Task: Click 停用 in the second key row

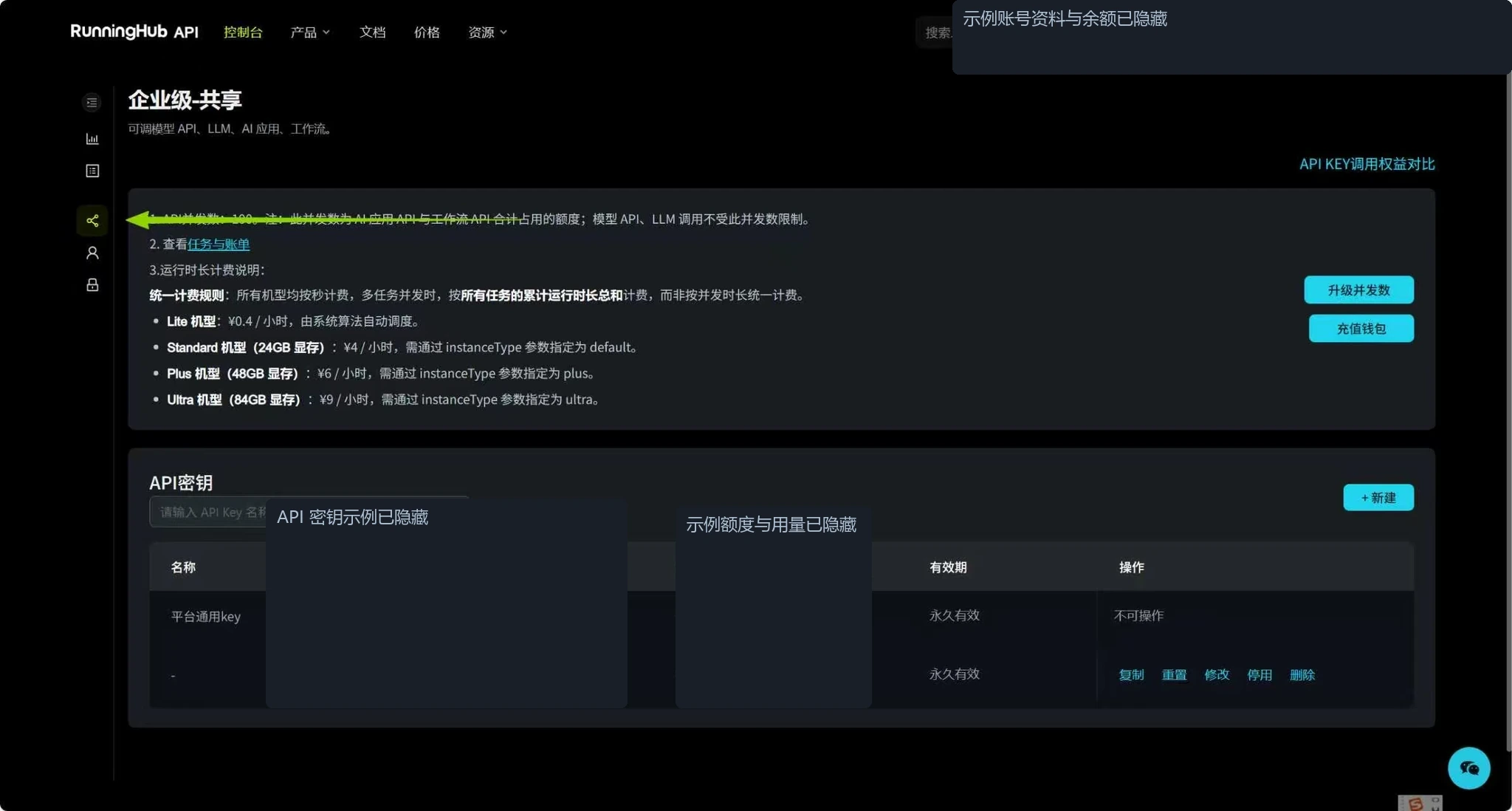Action: pyautogui.click(x=1260, y=675)
